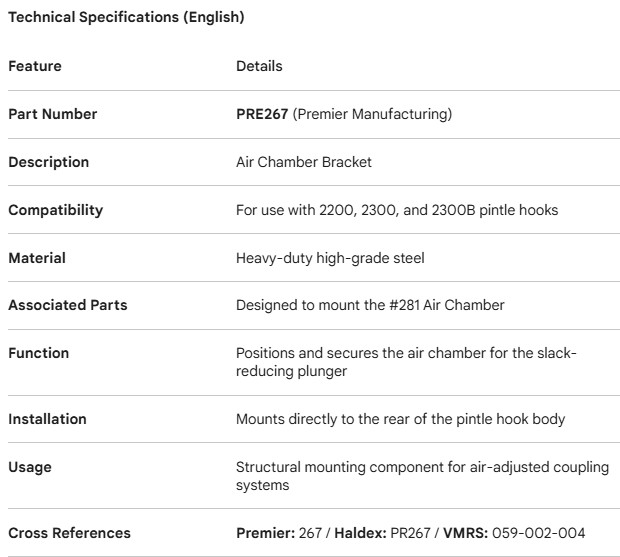Click the pintle hooks compatibility text

(x=397, y=210)
